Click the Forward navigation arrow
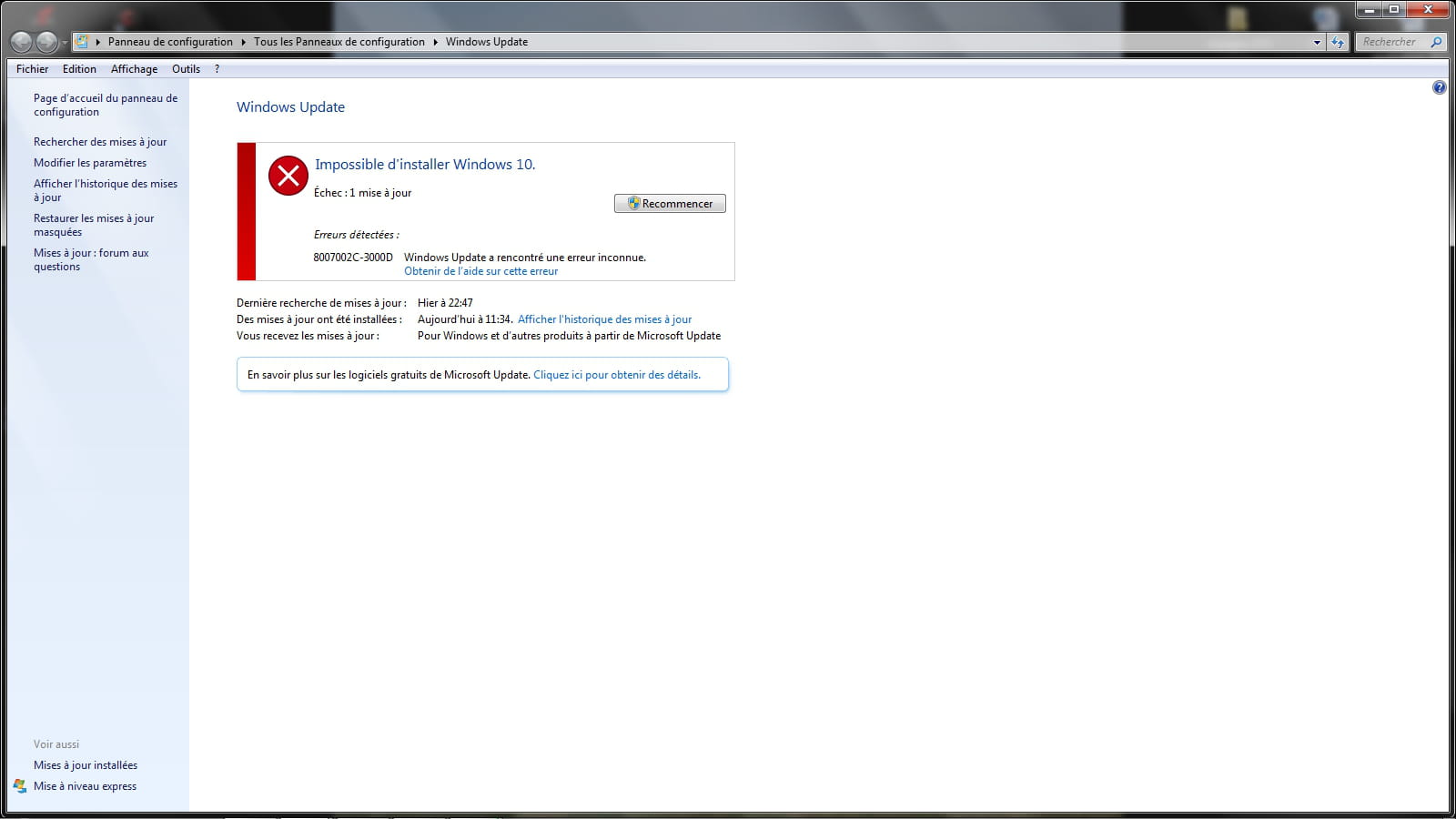The width and height of the screenshot is (1456, 819). [x=46, y=42]
